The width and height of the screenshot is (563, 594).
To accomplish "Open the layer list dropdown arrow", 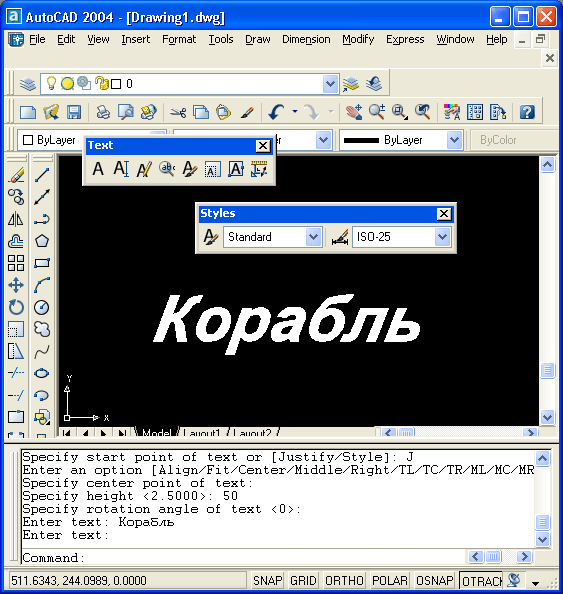I will point(330,84).
